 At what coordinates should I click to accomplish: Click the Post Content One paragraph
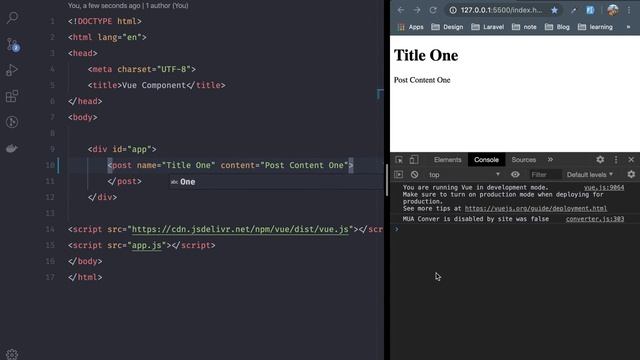tap(422, 80)
